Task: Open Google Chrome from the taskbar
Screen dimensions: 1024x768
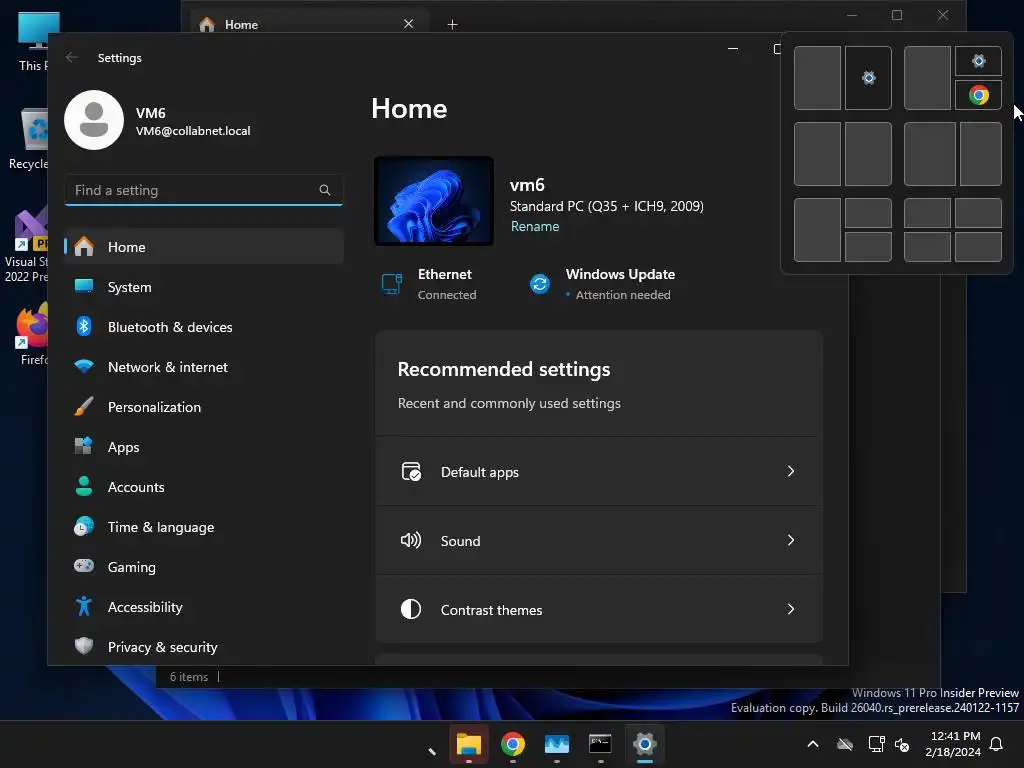Action: pyautogui.click(x=513, y=744)
